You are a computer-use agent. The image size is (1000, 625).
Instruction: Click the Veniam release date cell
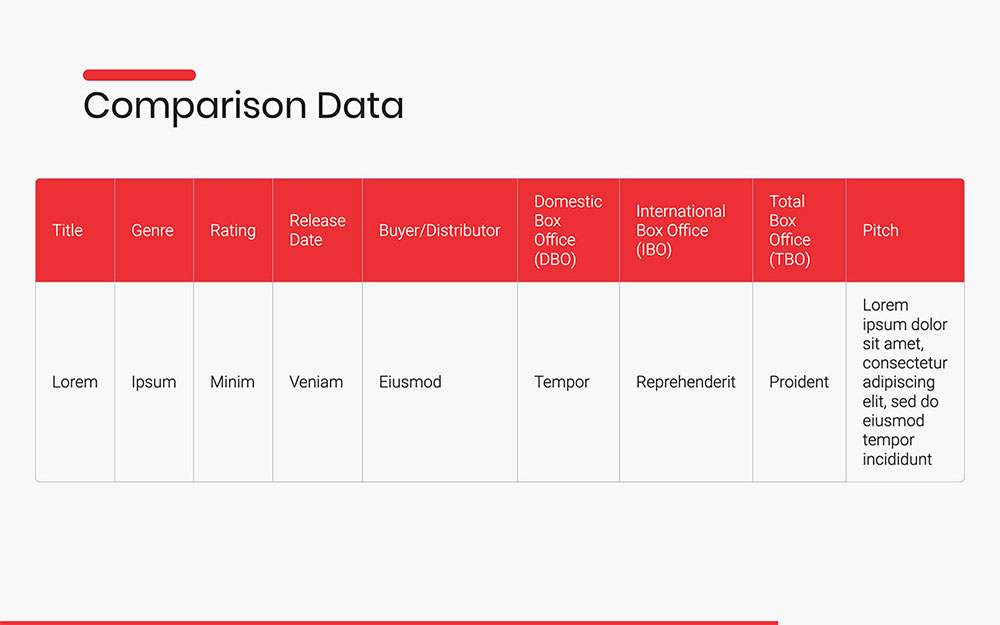(316, 382)
